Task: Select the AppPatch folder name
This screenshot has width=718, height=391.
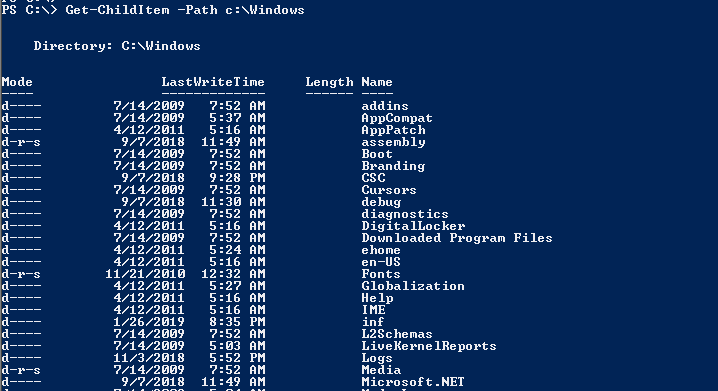Action: coord(393,130)
